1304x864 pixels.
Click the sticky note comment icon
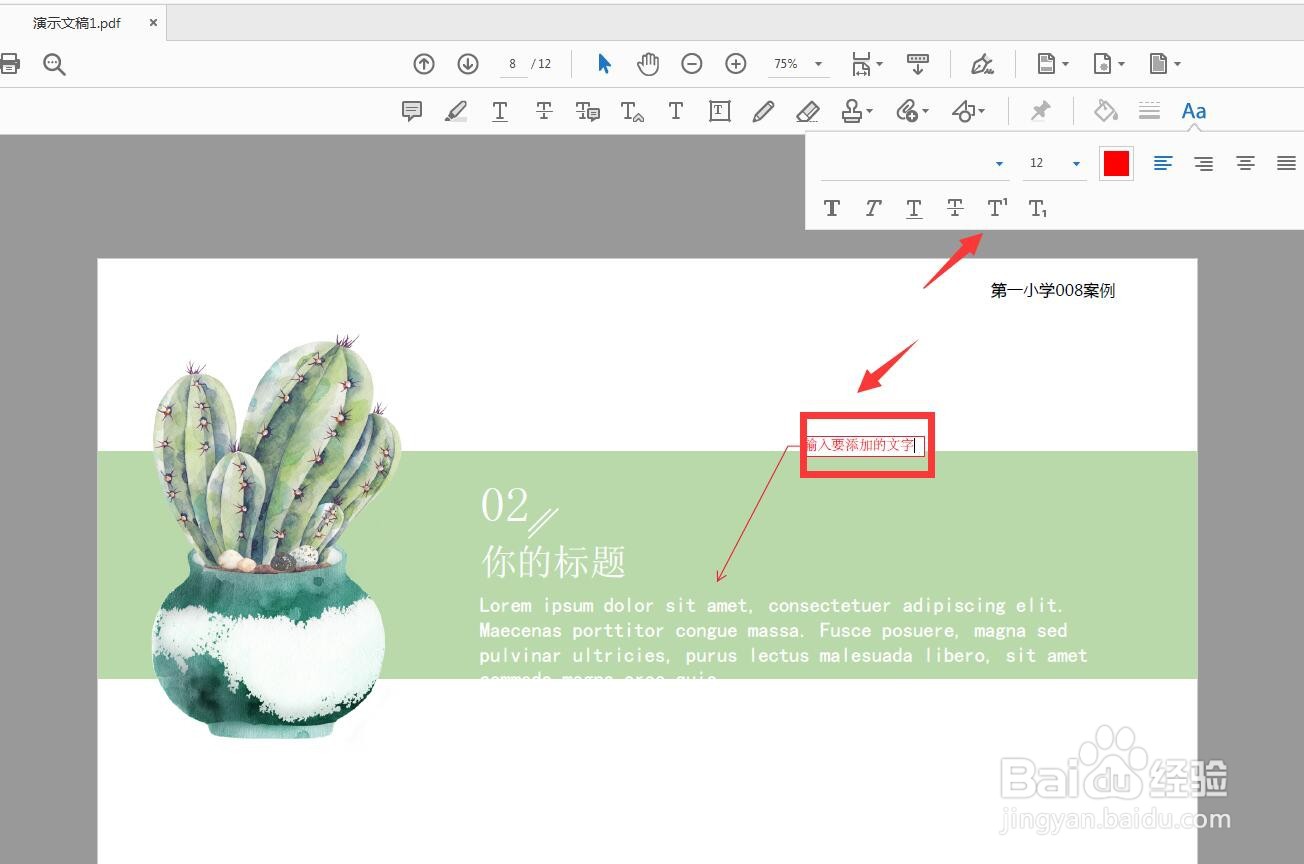pos(411,111)
